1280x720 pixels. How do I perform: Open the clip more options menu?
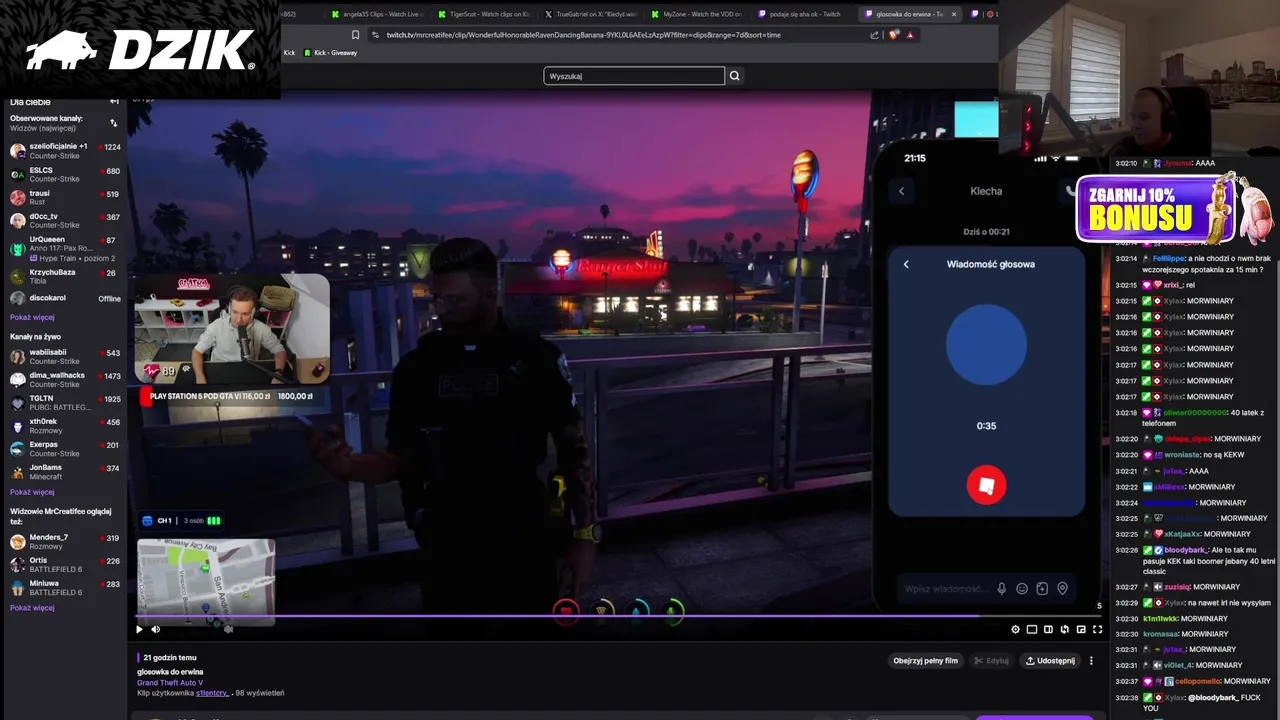tap(1091, 661)
